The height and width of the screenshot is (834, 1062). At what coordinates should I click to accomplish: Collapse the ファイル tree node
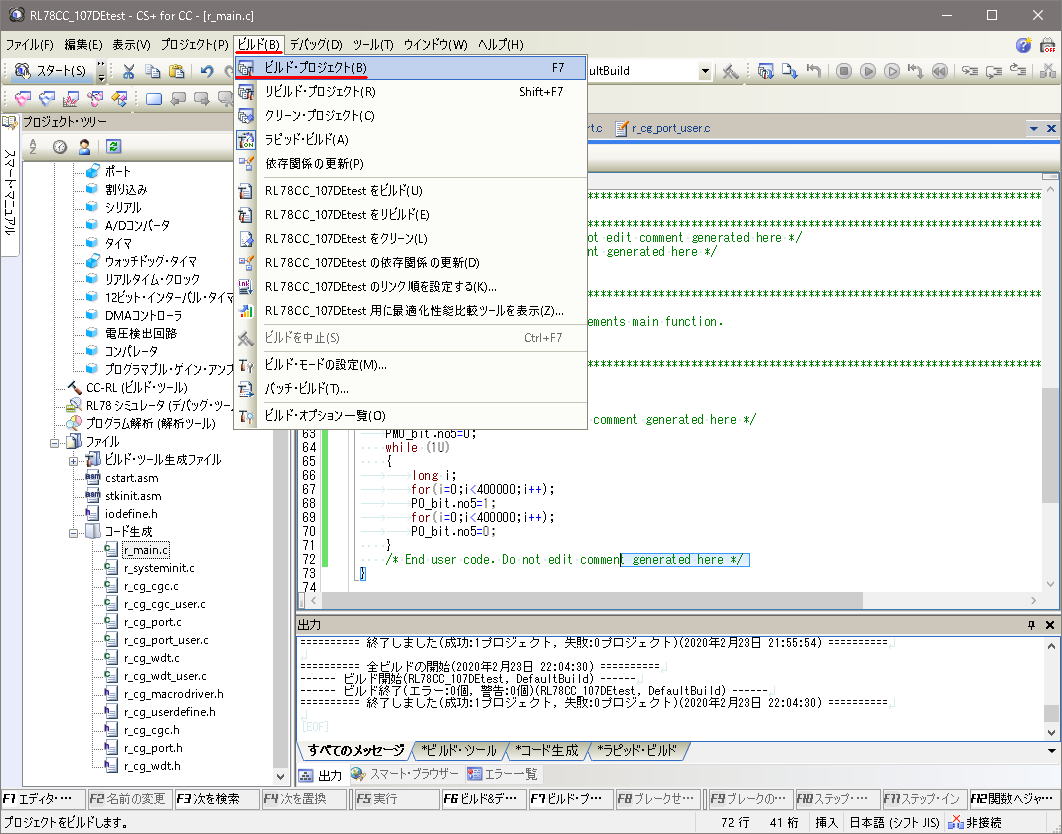pos(55,442)
